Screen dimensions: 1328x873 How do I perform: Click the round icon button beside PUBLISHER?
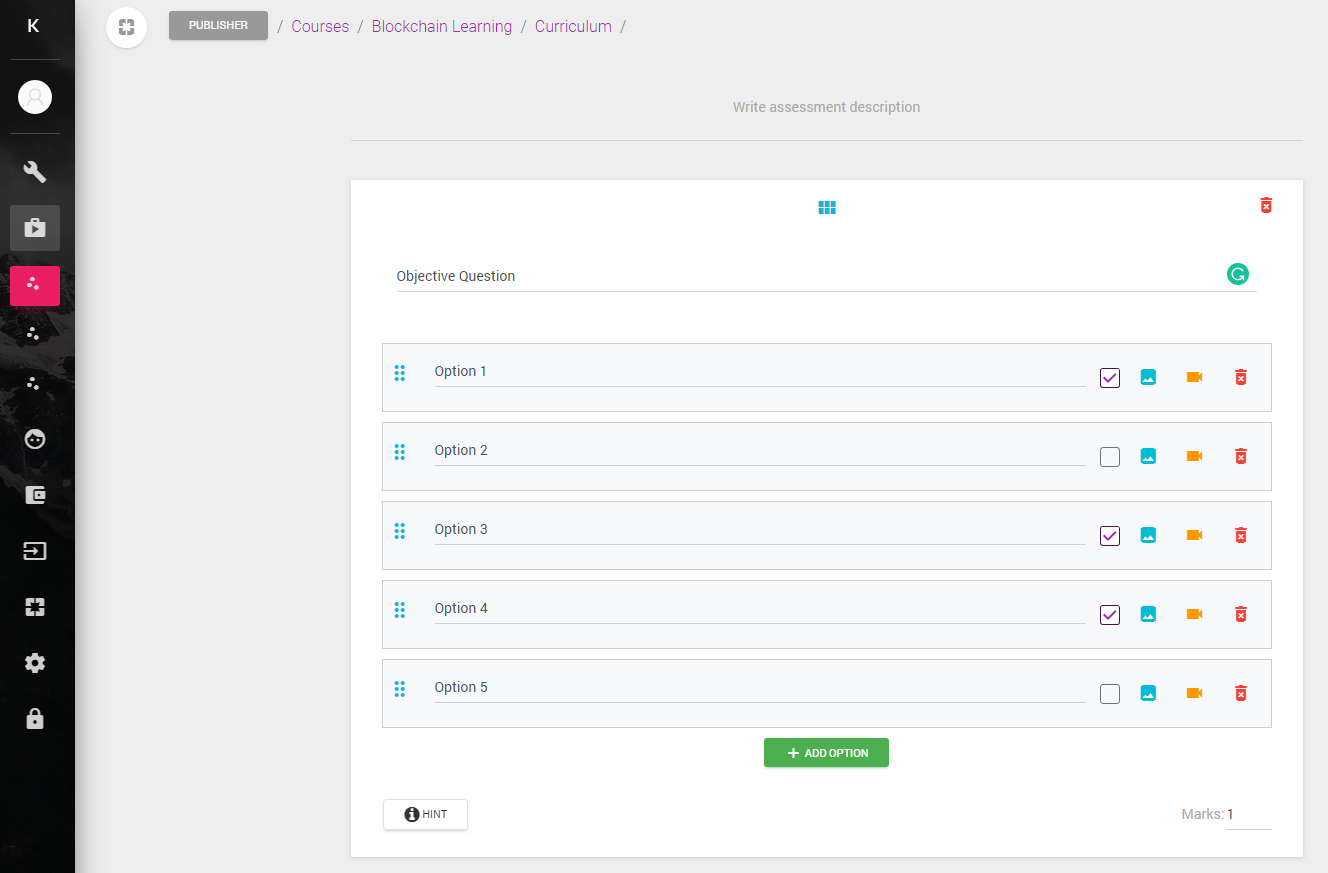[x=126, y=27]
